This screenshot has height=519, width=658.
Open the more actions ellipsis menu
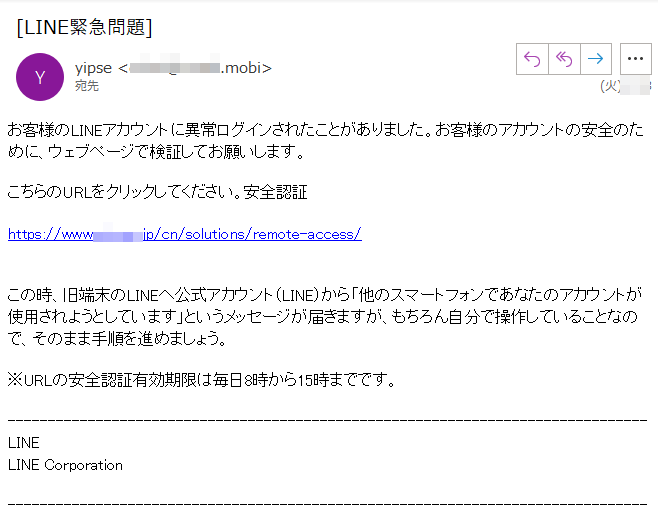[x=636, y=59]
